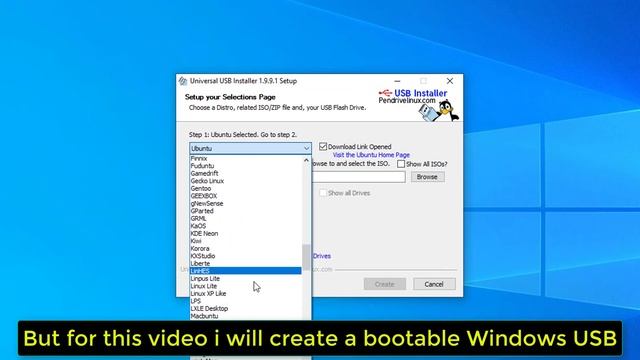This screenshot has width=640, height=360.
Task: Click the Universal USB Installer title icon
Action: coord(183,81)
